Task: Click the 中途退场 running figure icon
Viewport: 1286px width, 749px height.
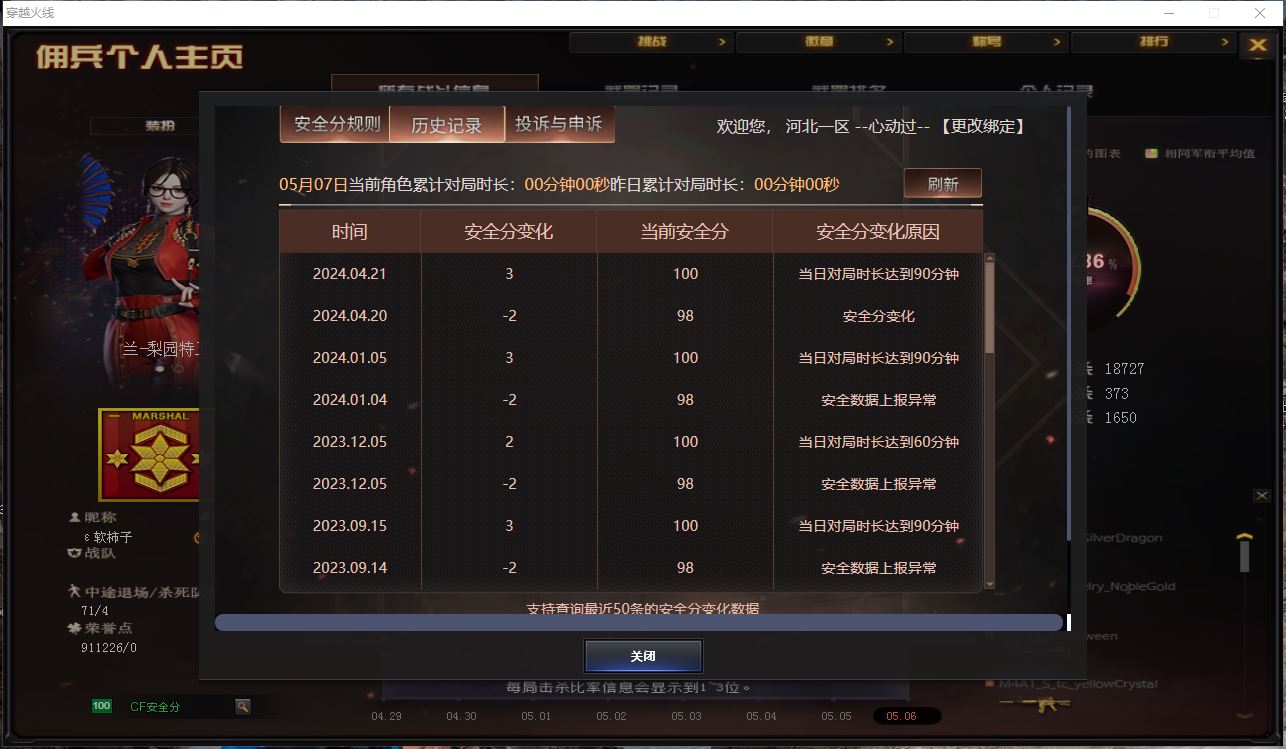Action: click(73, 592)
